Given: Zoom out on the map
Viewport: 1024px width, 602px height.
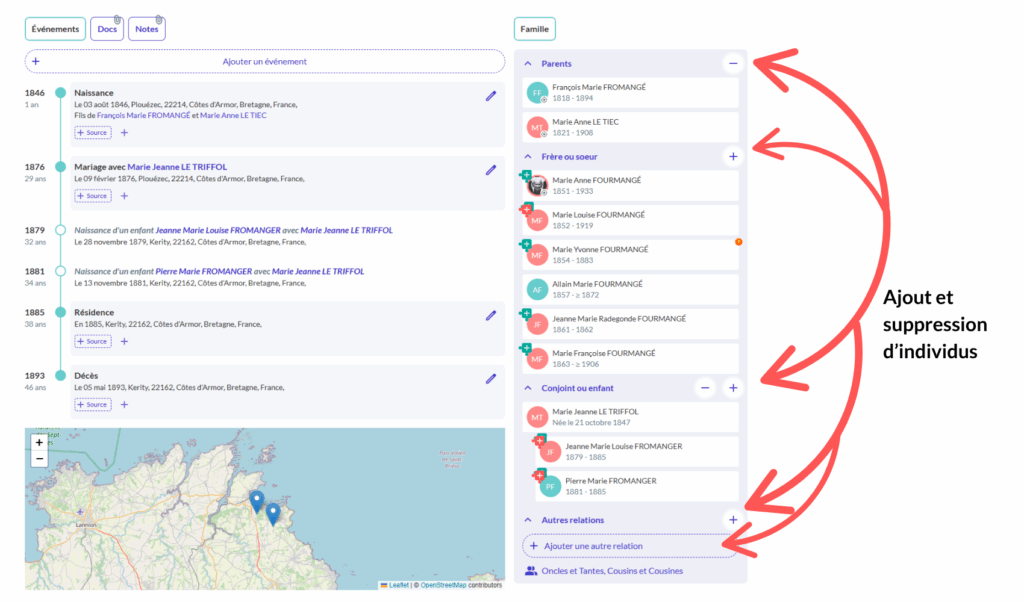Looking at the screenshot, I should pyautogui.click(x=39, y=459).
